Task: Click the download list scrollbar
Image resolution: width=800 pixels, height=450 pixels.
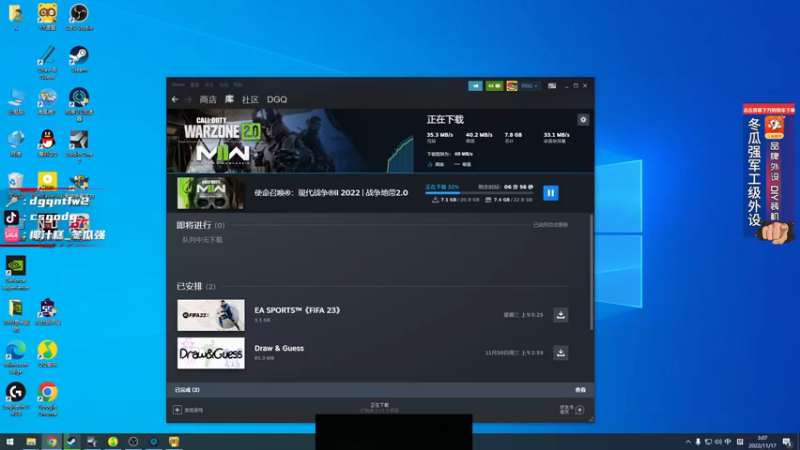Action: click(x=592, y=273)
